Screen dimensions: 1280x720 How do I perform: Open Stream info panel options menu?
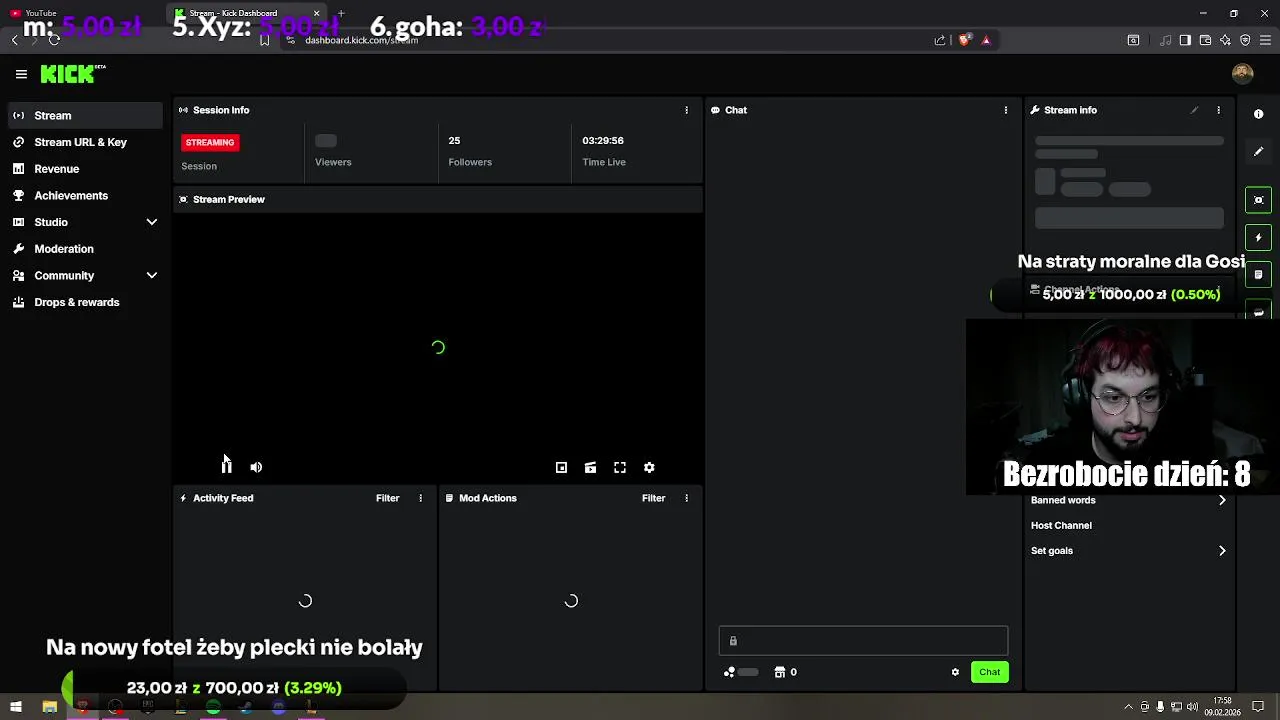[1218, 110]
